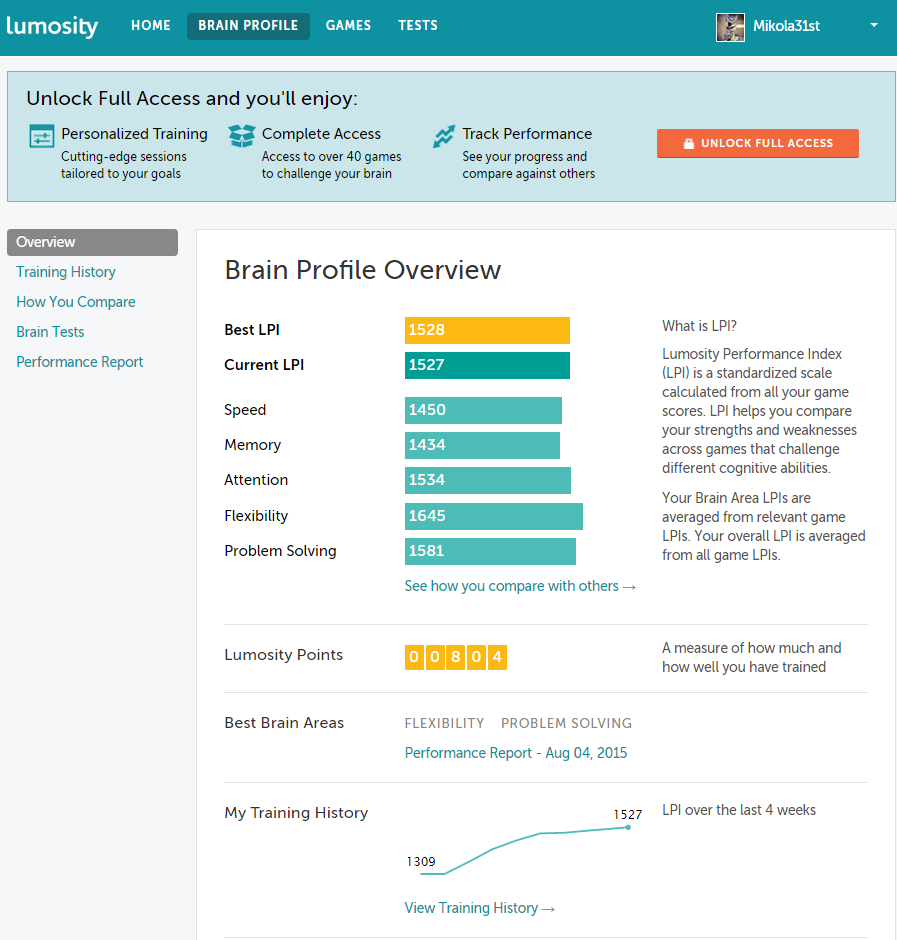897x940 pixels.
Task: Open How You Compare sidebar link
Action: pyautogui.click(x=76, y=302)
